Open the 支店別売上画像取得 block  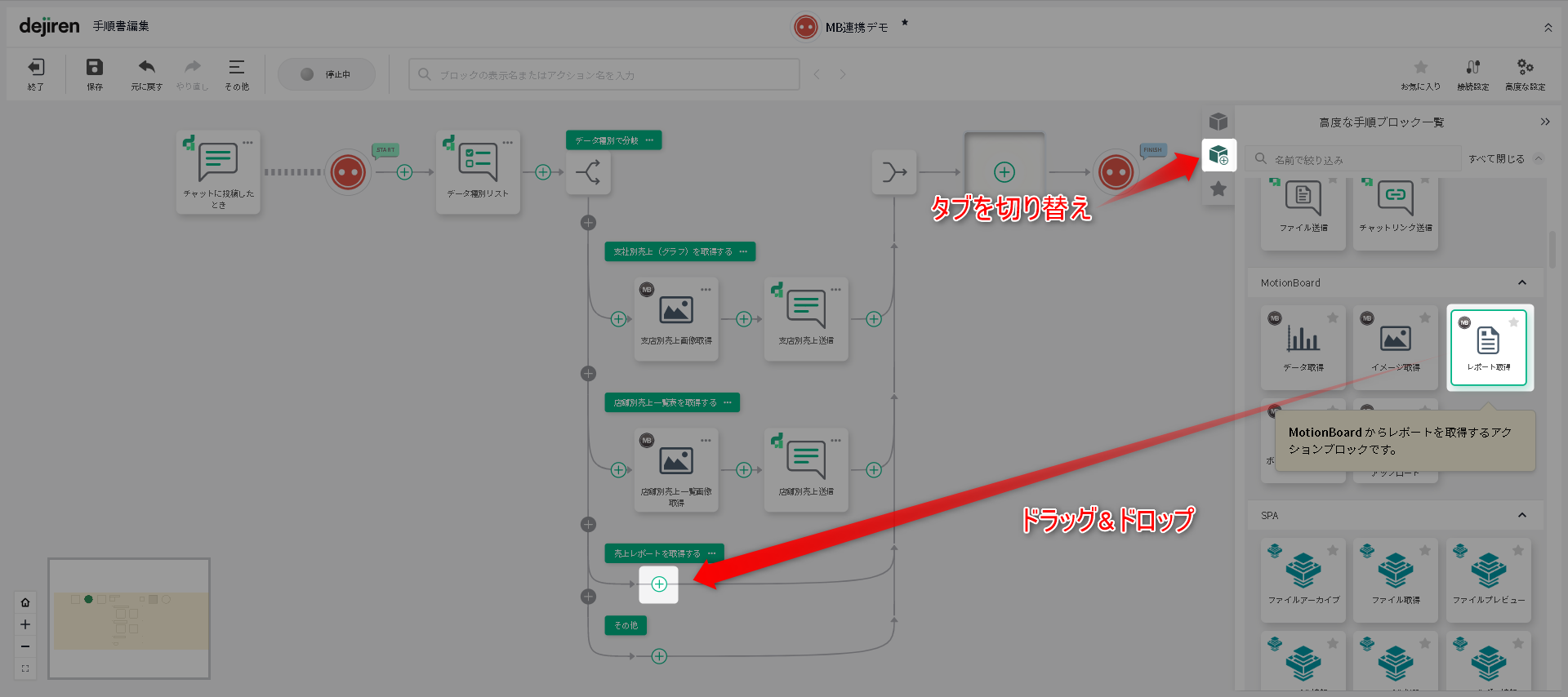pos(676,319)
